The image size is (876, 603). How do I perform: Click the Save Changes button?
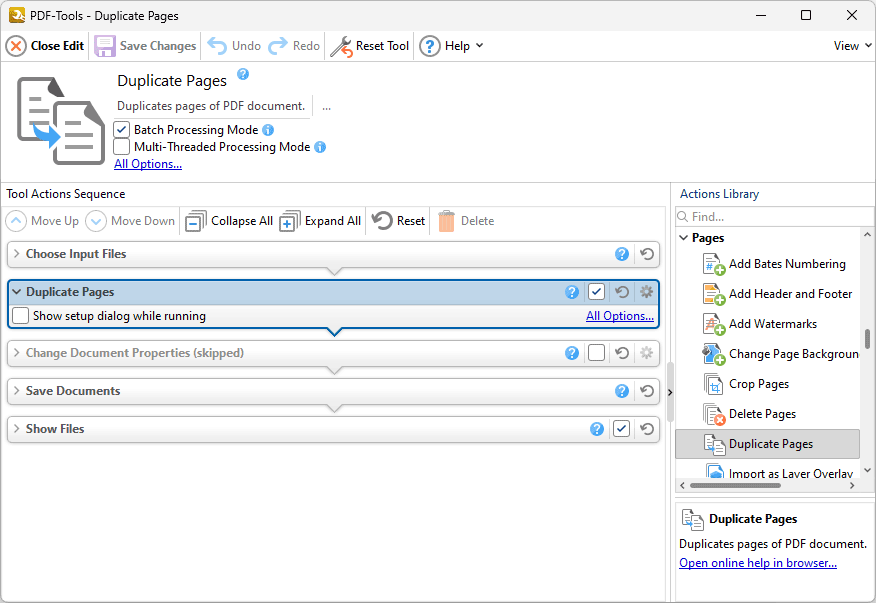point(144,45)
